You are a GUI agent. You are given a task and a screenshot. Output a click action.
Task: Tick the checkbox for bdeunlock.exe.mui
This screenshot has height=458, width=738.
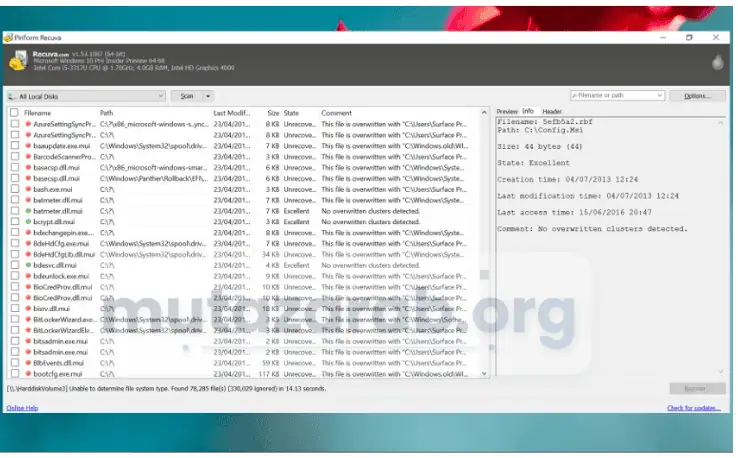pos(15,275)
